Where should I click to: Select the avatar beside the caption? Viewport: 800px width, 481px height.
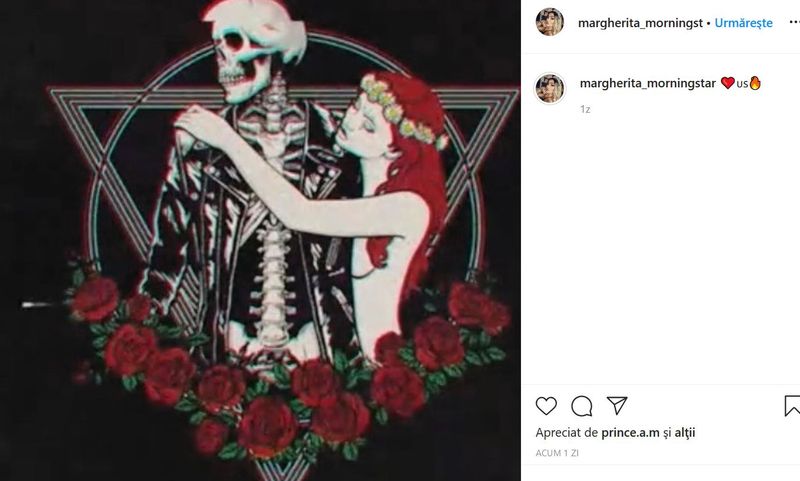[549, 88]
